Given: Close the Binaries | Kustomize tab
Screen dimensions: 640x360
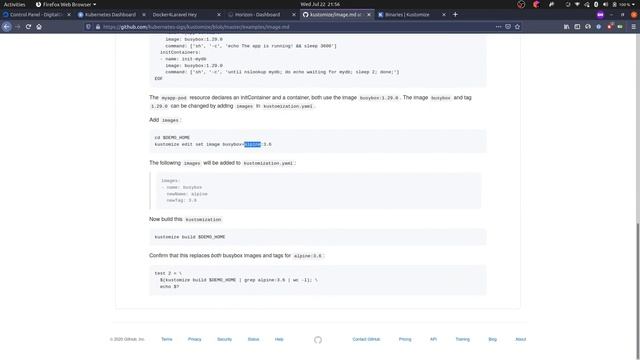Looking at the screenshot, I should pos(444,15).
